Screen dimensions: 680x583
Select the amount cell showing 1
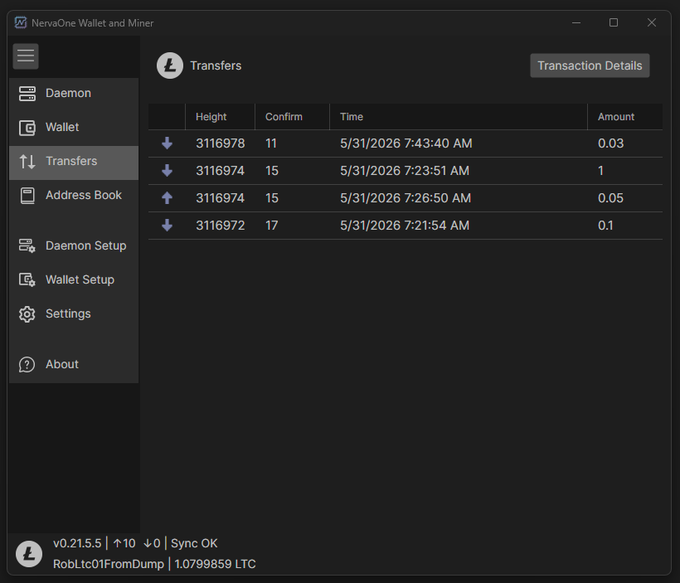point(601,170)
